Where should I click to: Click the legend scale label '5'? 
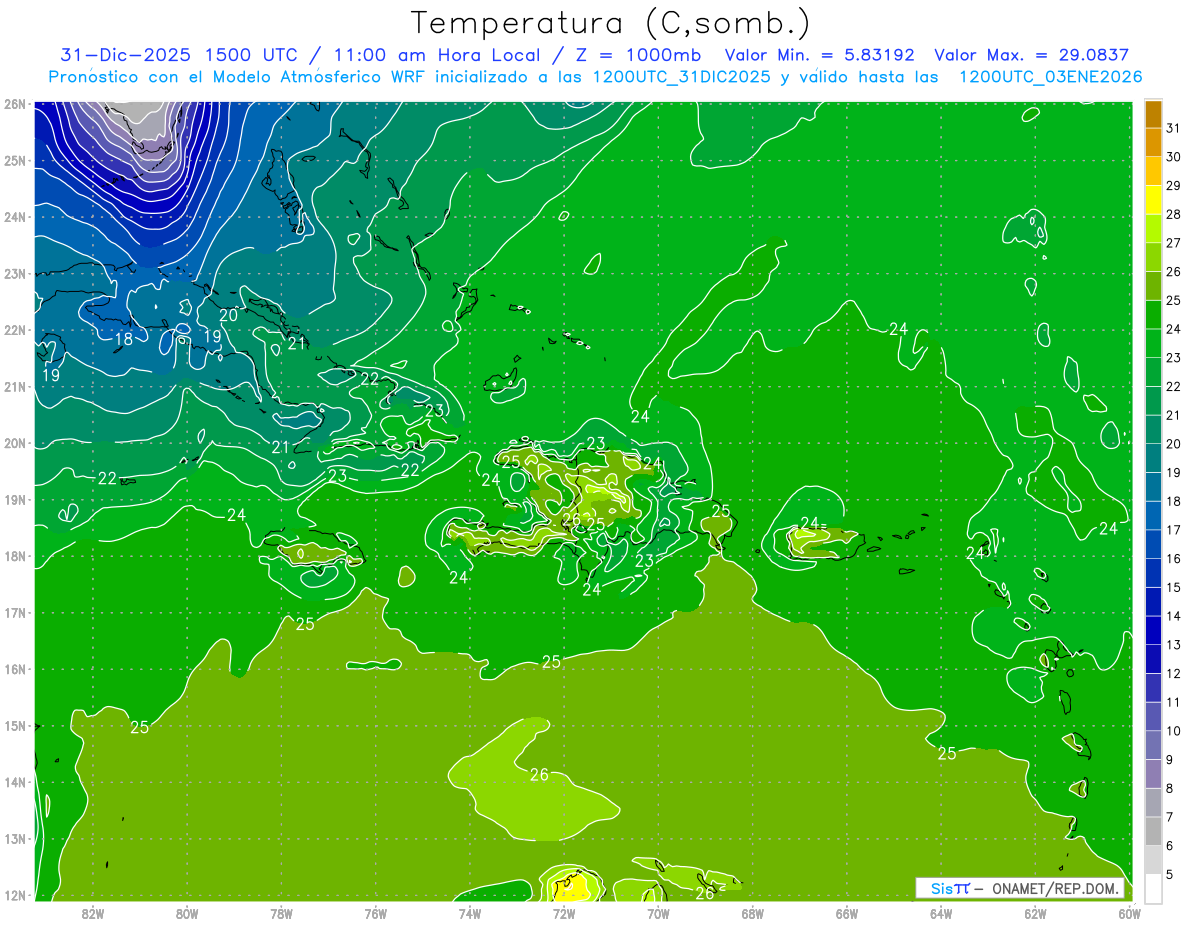point(1170,875)
